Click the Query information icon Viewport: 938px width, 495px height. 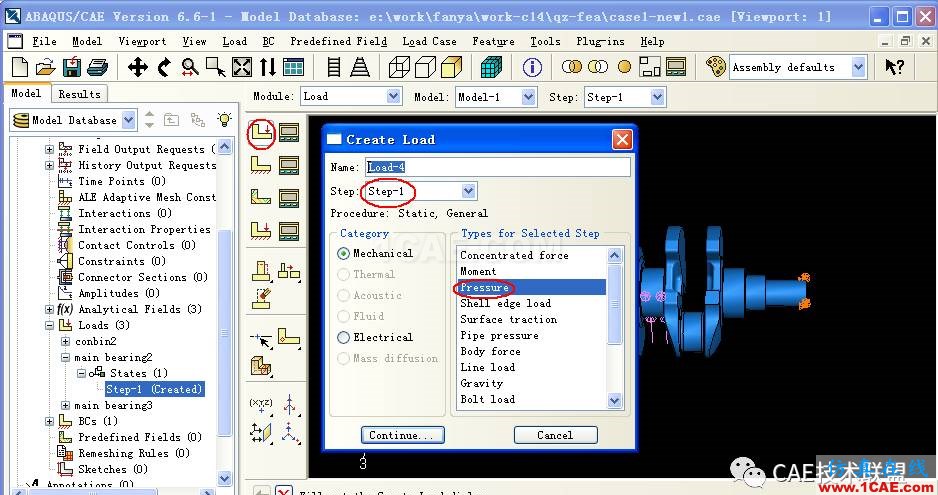click(532, 67)
